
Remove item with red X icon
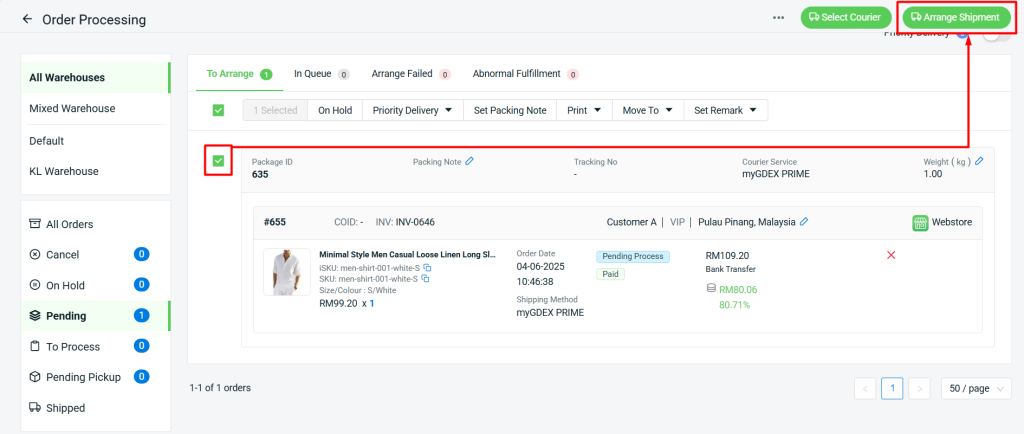pos(891,255)
